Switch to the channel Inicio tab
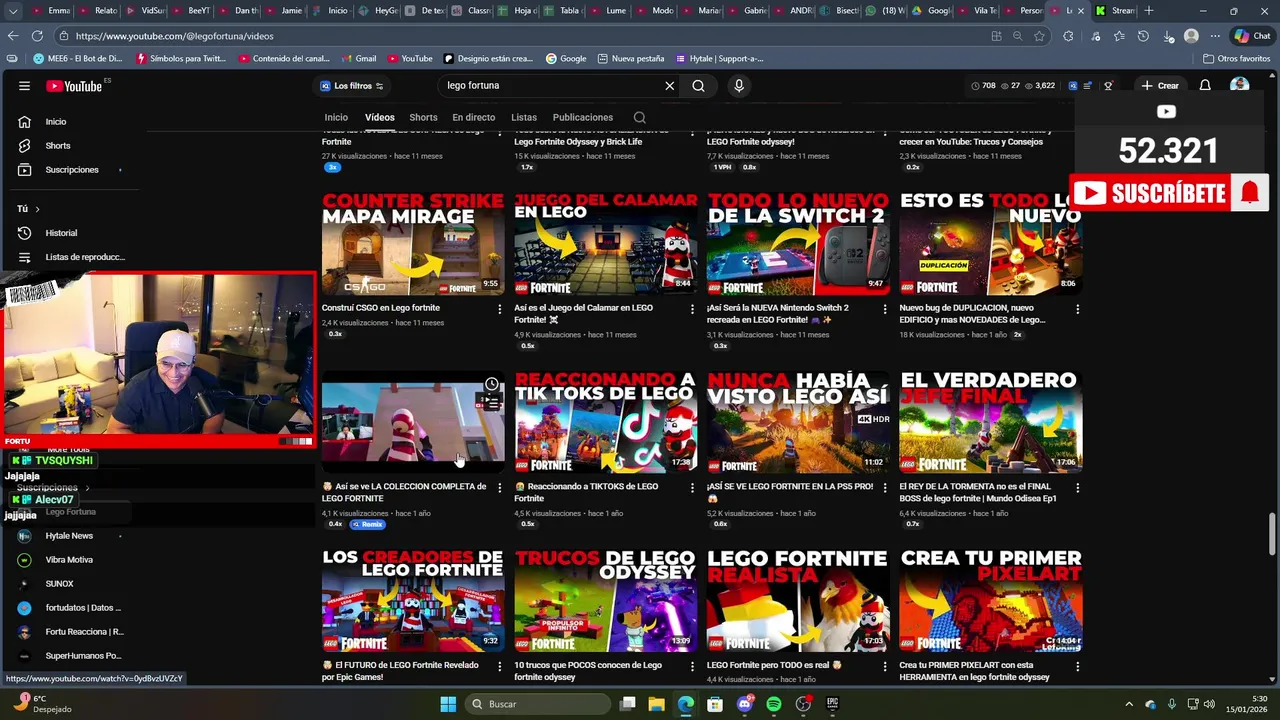Image resolution: width=1280 pixels, height=720 pixels. tap(336, 117)
